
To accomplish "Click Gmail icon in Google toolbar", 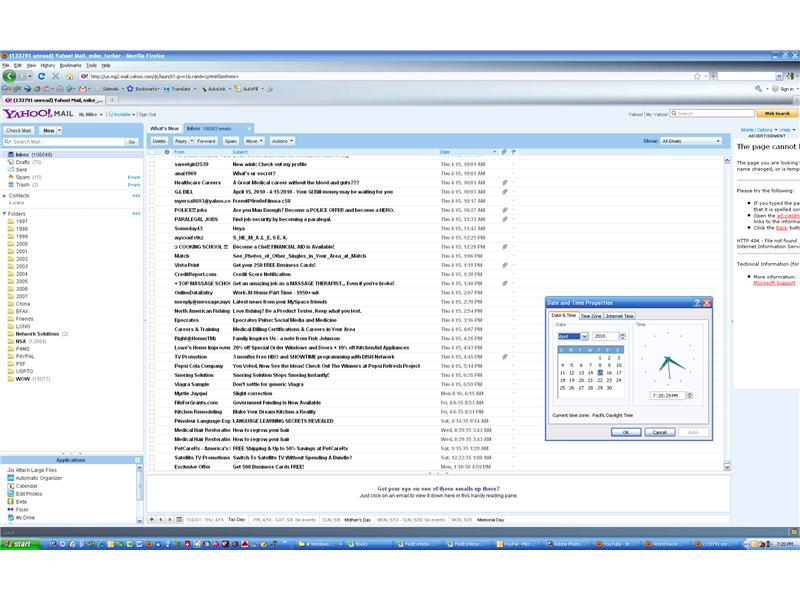I will pyautogui.click(x=84, y=89).
